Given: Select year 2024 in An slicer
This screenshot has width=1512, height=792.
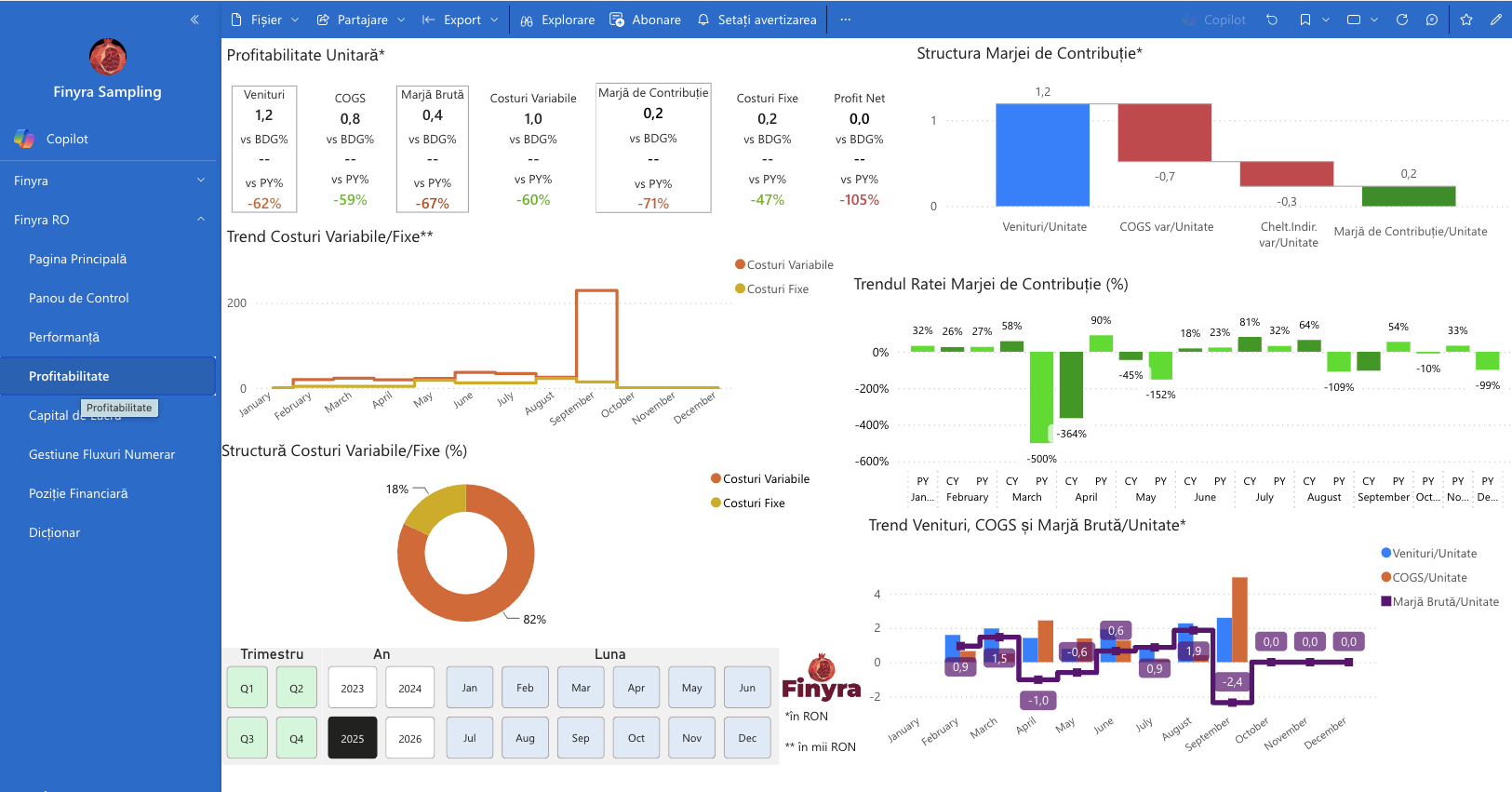Looking at the screenshot, I should [410, 688].
